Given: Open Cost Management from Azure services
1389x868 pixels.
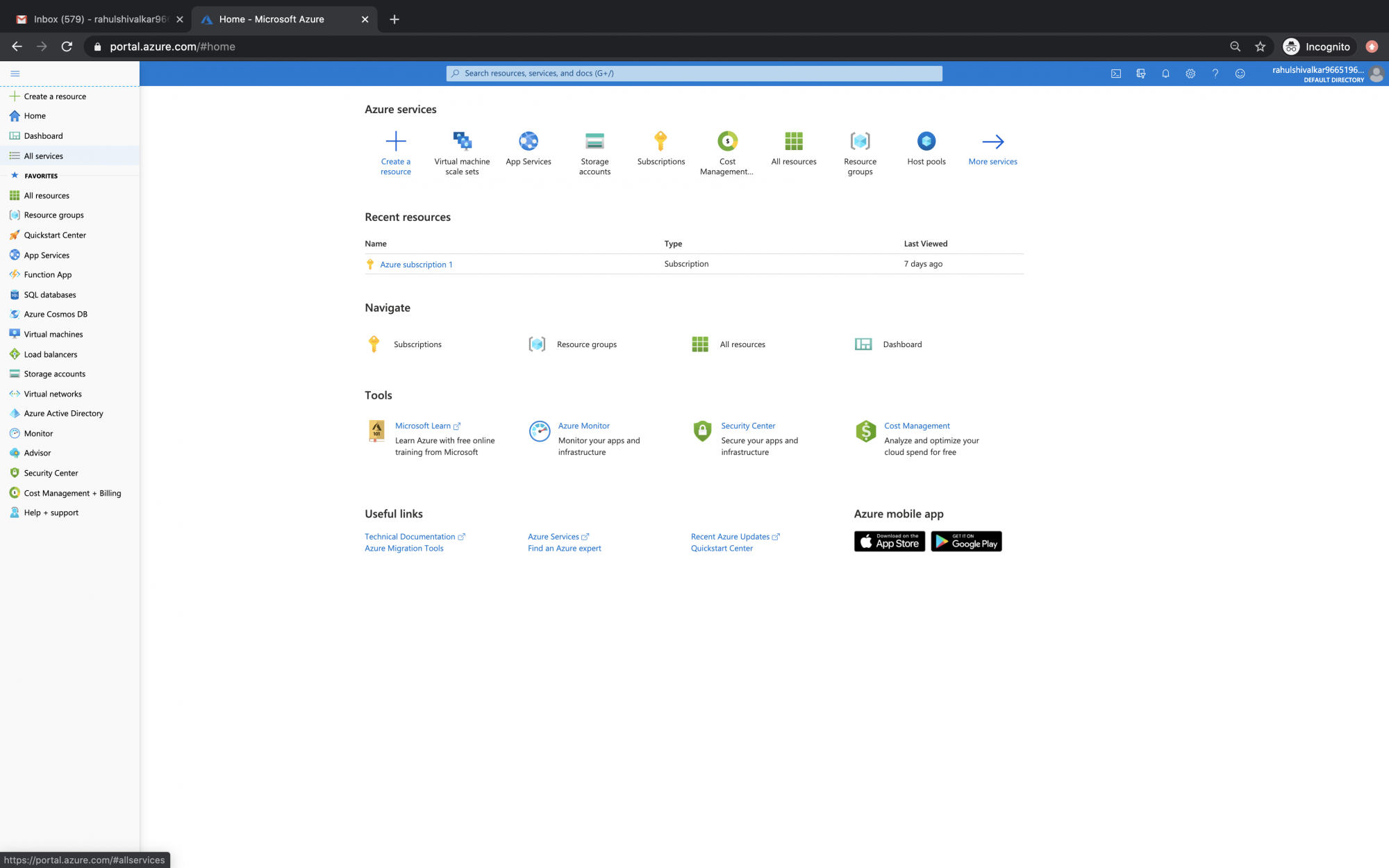Looking at the screenshot, I should coord(726,149).
